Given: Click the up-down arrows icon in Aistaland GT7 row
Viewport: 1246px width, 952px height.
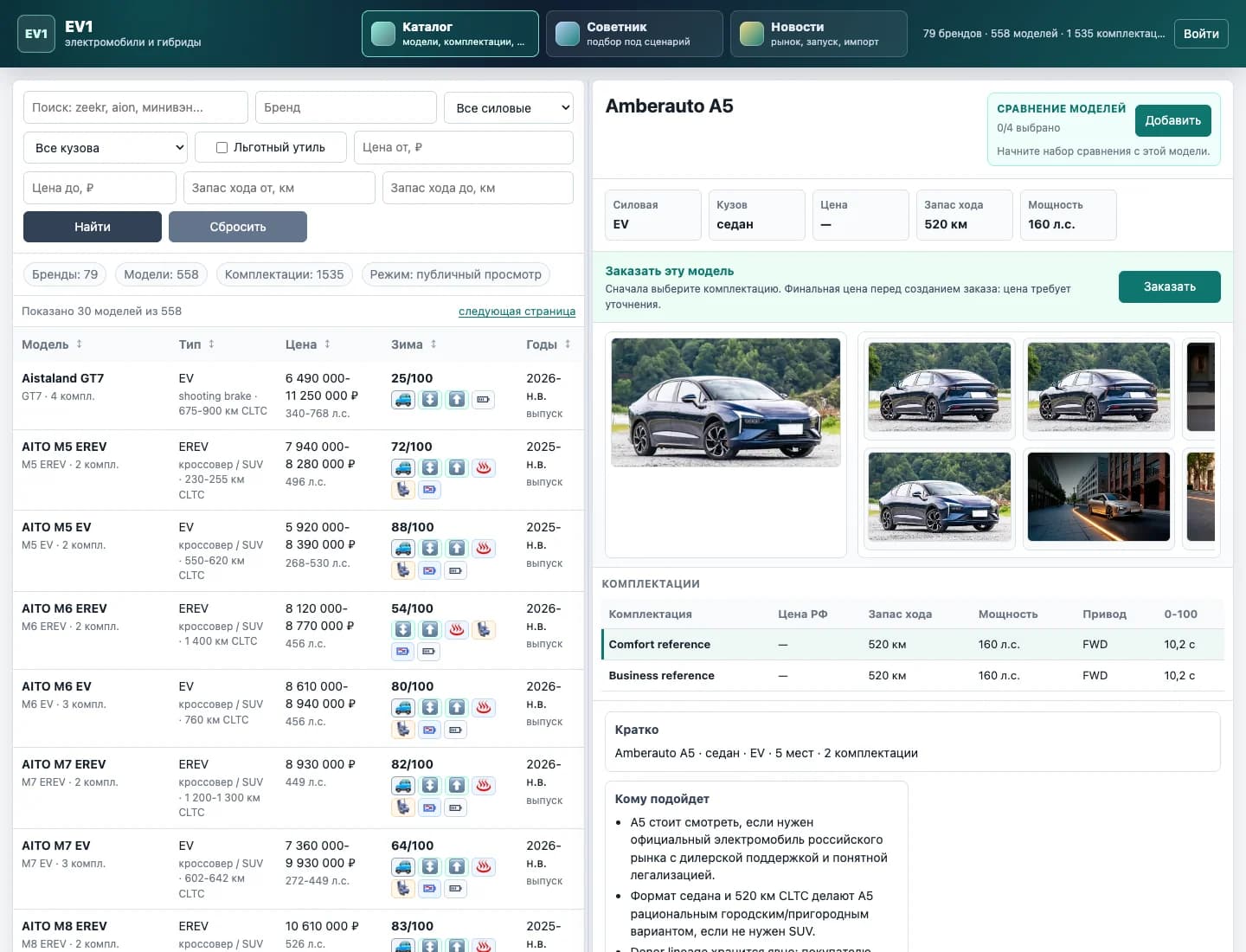Looking at the screenshot, I should pyautogui.click(x=429, y=399).
